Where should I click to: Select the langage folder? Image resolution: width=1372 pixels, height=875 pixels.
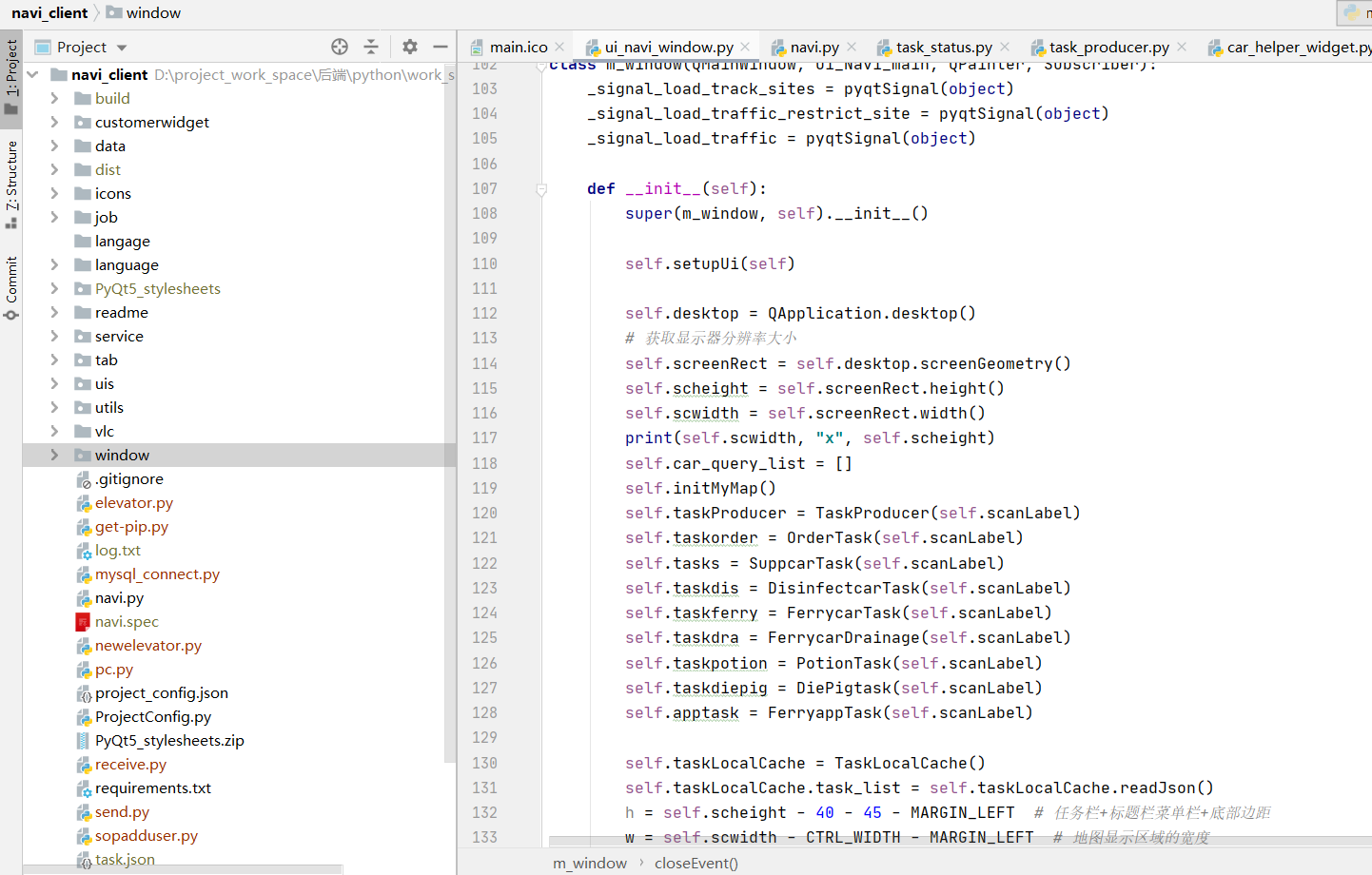(x=122, y=241)
